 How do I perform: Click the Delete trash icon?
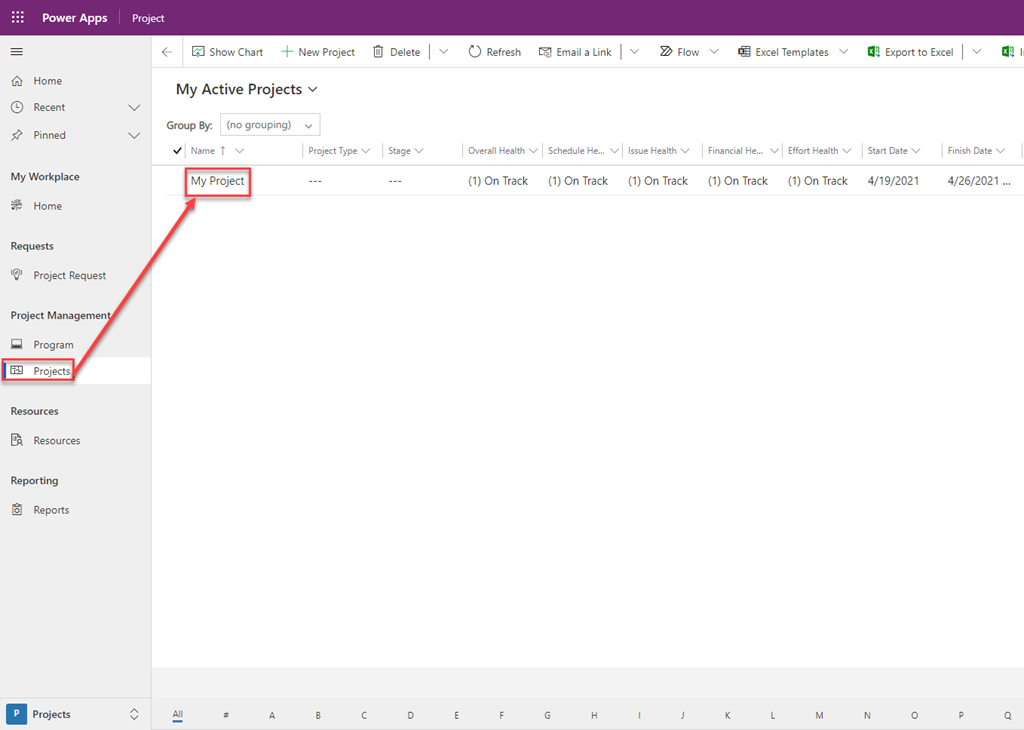click(379, 52)
